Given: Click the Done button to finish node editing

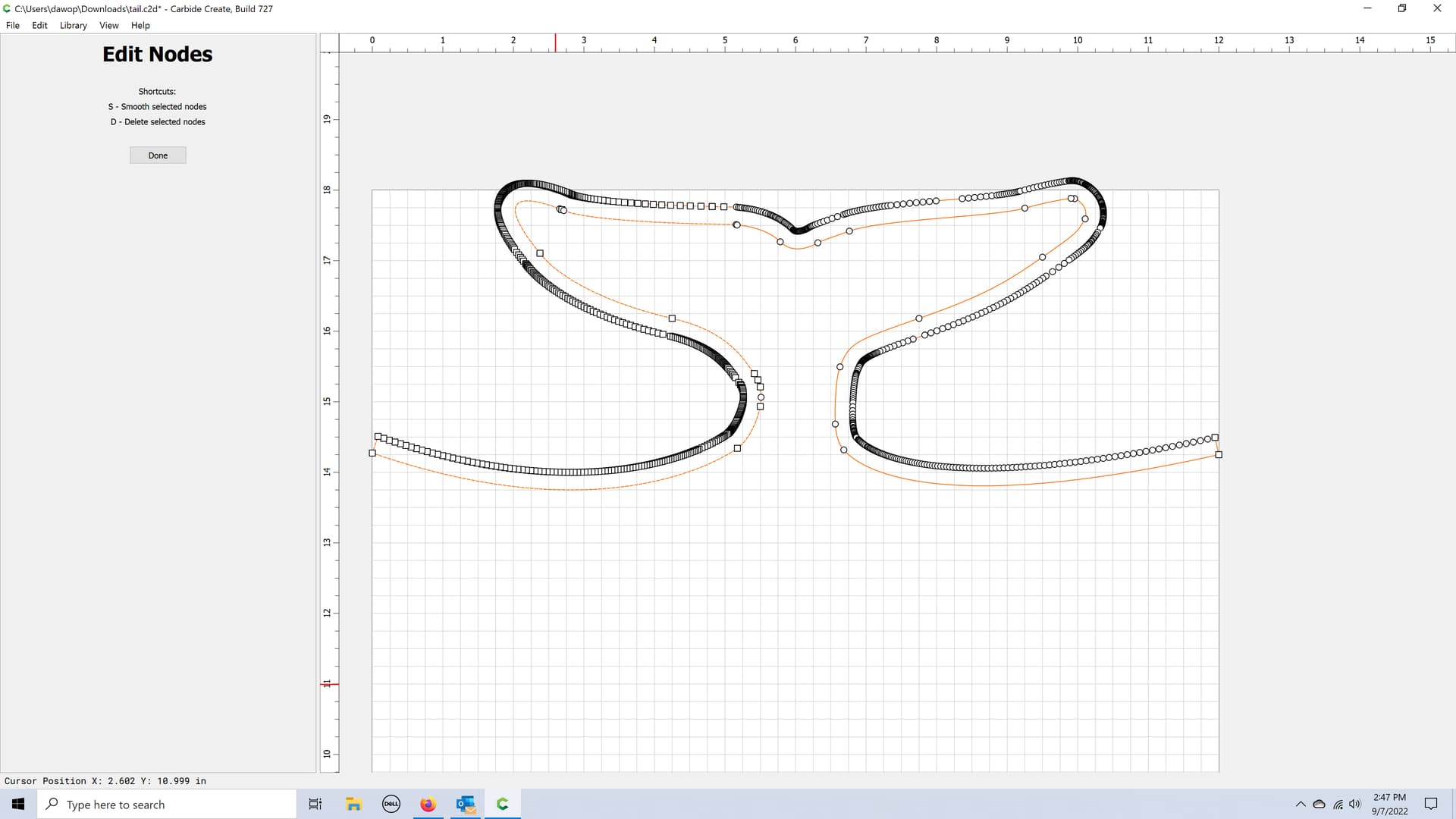Looking at the screenshot, I should [x=158, y=155].
